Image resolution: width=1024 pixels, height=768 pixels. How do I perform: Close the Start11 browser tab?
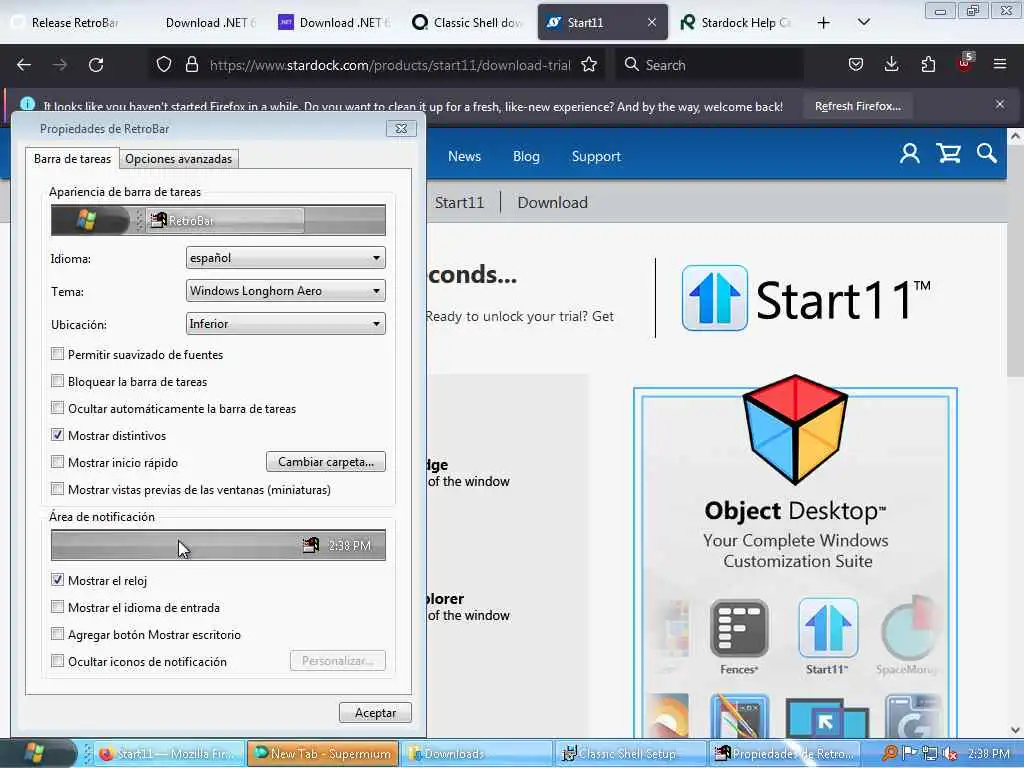coord(652,22)
